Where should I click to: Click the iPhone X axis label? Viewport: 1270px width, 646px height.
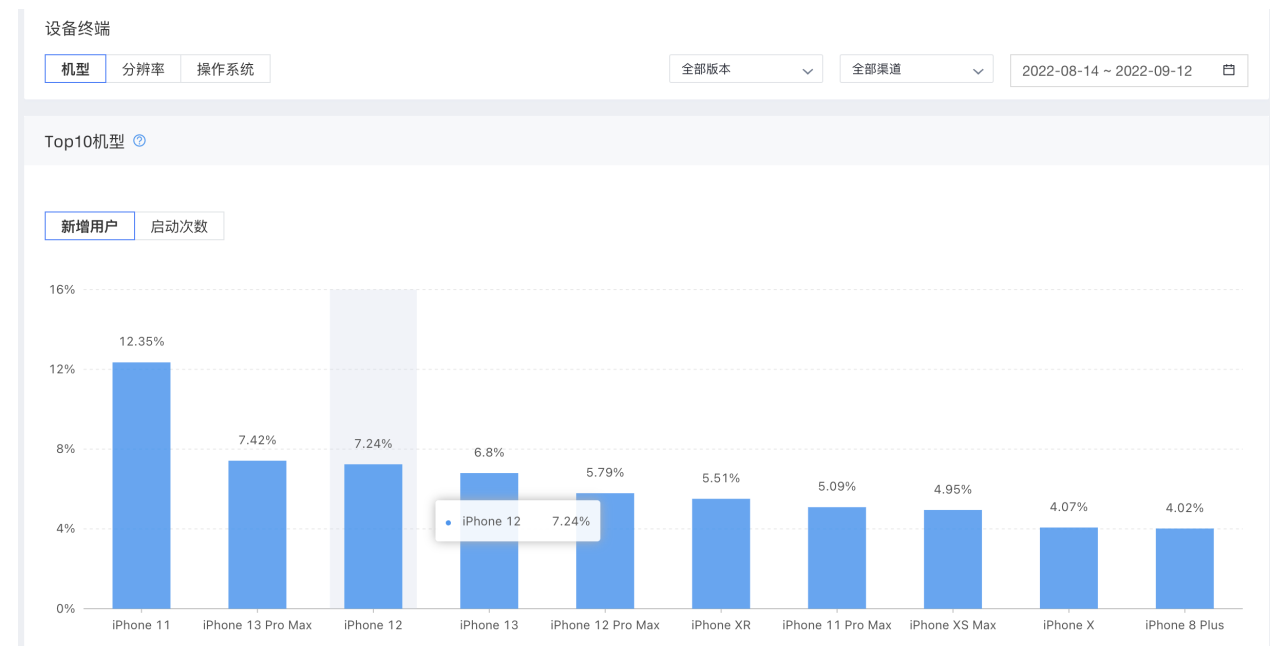click(1069, 625)
